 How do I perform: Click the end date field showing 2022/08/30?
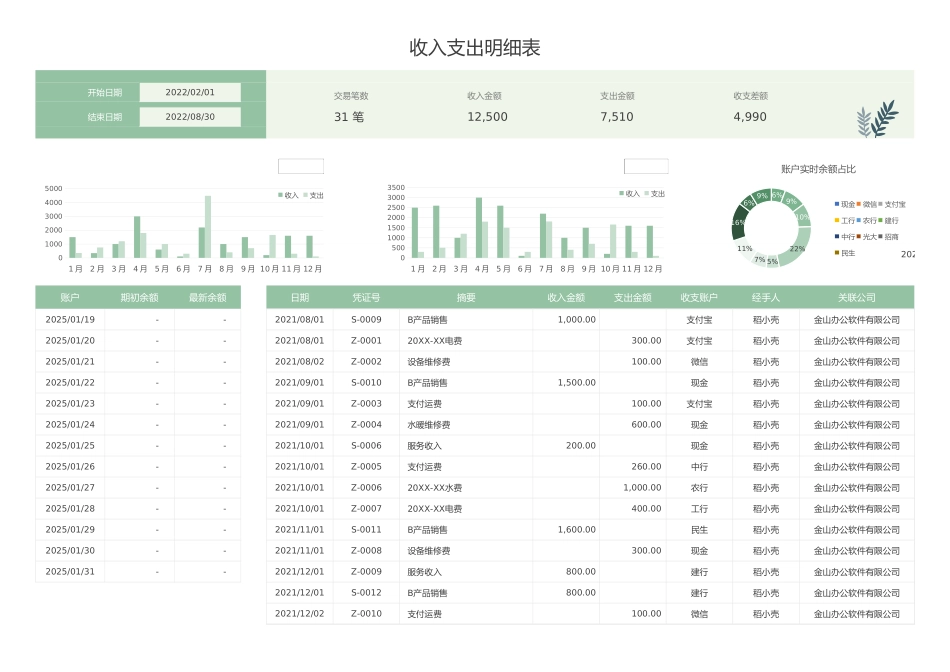coord(190,116)
